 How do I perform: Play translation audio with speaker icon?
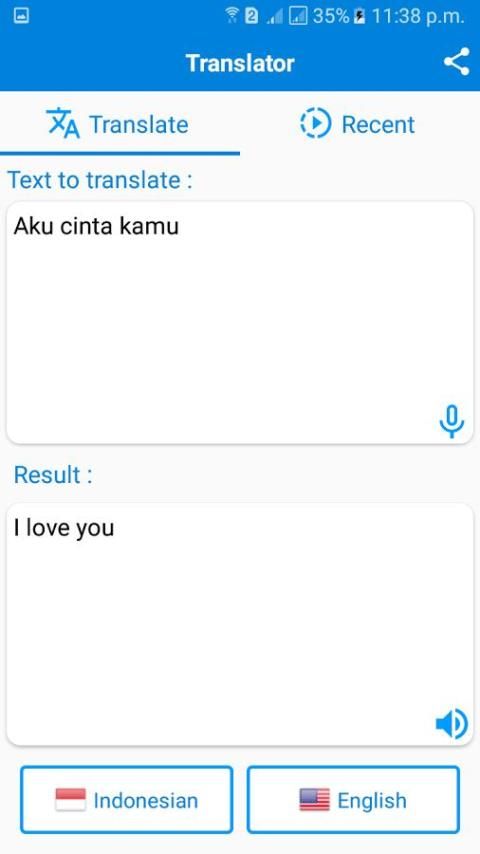click(452, 724)
